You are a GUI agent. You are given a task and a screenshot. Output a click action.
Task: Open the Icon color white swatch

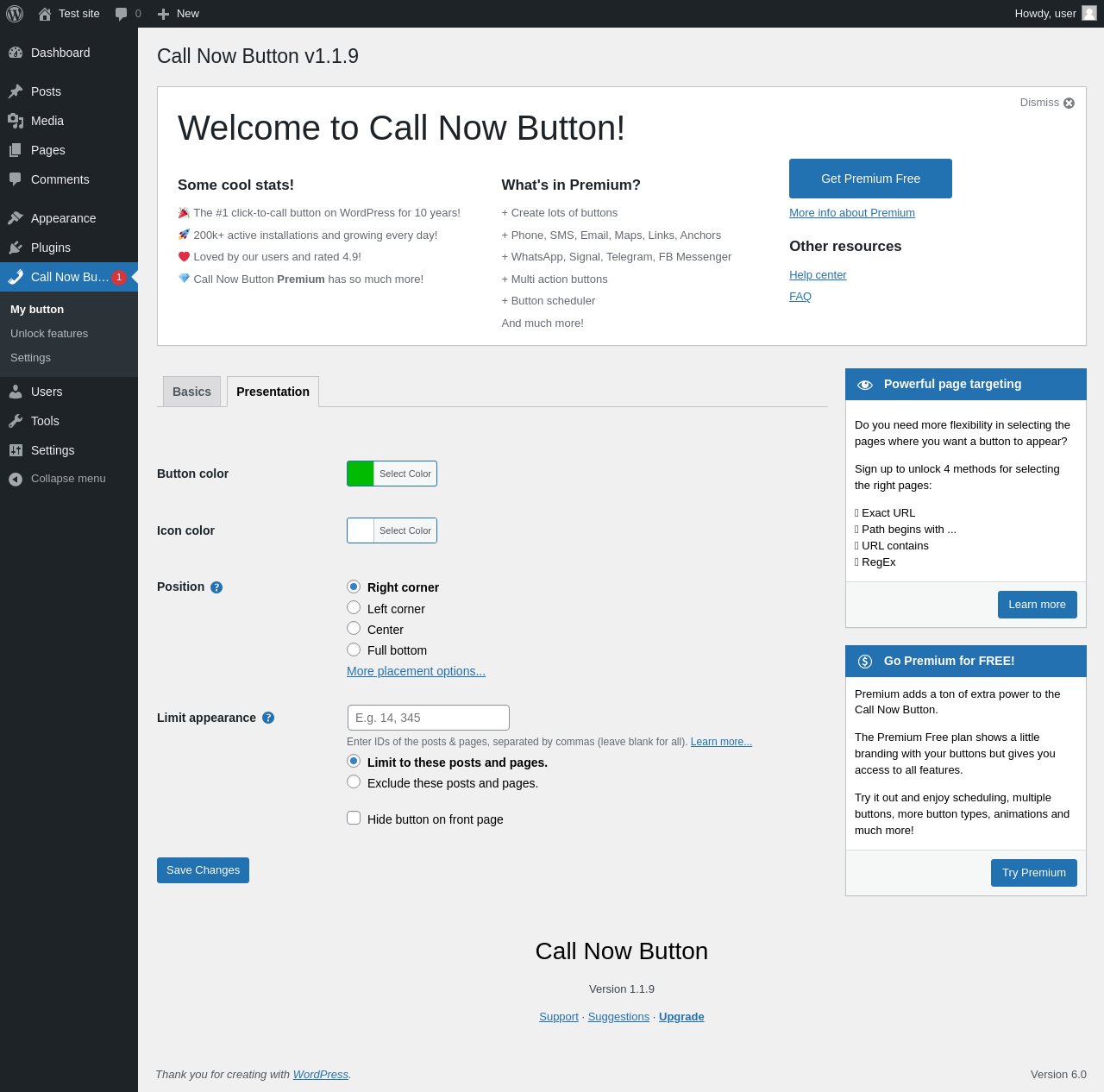pyautogui.click(x=361, y=530)
